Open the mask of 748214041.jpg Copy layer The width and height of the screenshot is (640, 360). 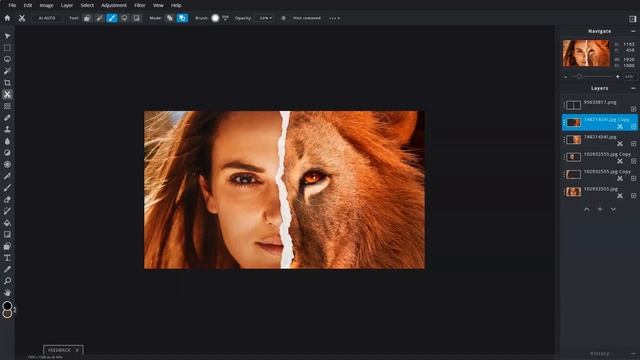click(x=620, y=127)
